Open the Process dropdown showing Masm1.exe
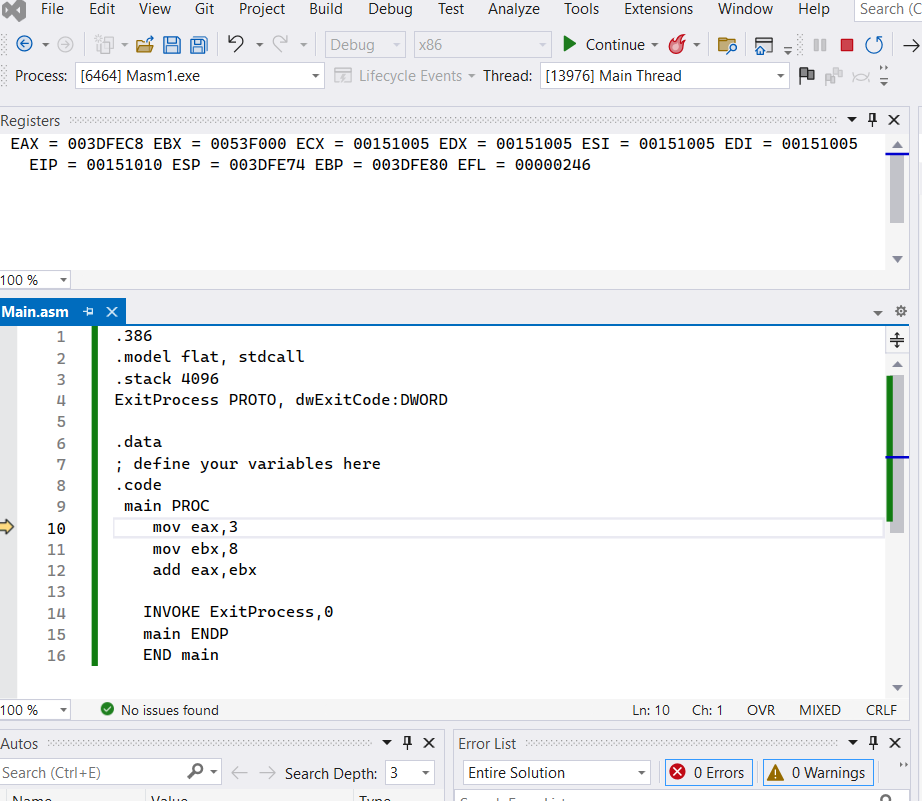This screenshot has height=801, width=922. (x=199, y=76)
